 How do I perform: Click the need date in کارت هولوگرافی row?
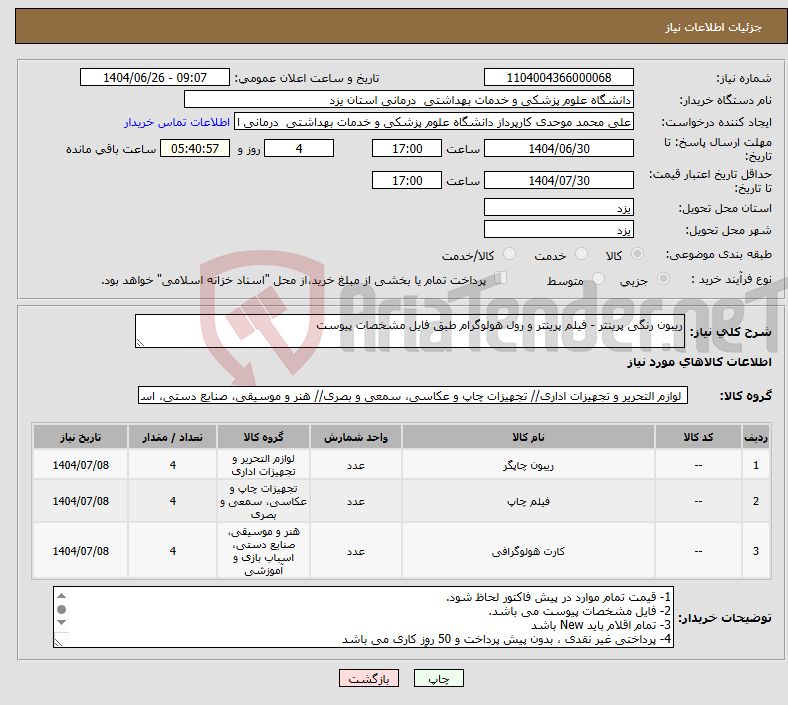pyautogui.click(x=80, y=551)
